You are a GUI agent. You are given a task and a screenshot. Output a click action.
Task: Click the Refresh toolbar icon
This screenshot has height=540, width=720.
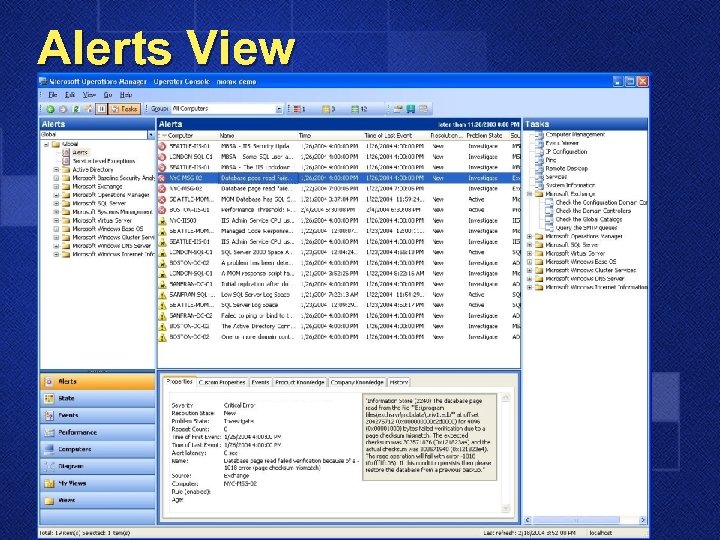click(x=76, y=109)
